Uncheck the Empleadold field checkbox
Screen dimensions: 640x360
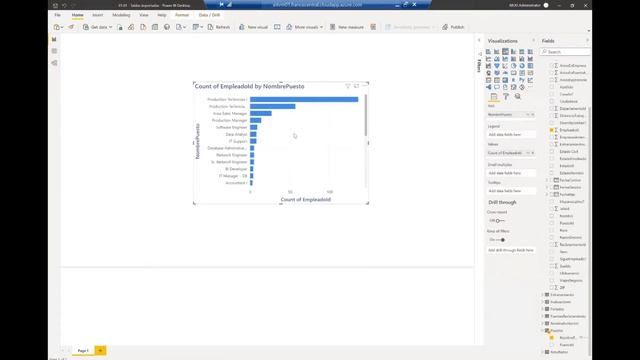tap(552, 130)
